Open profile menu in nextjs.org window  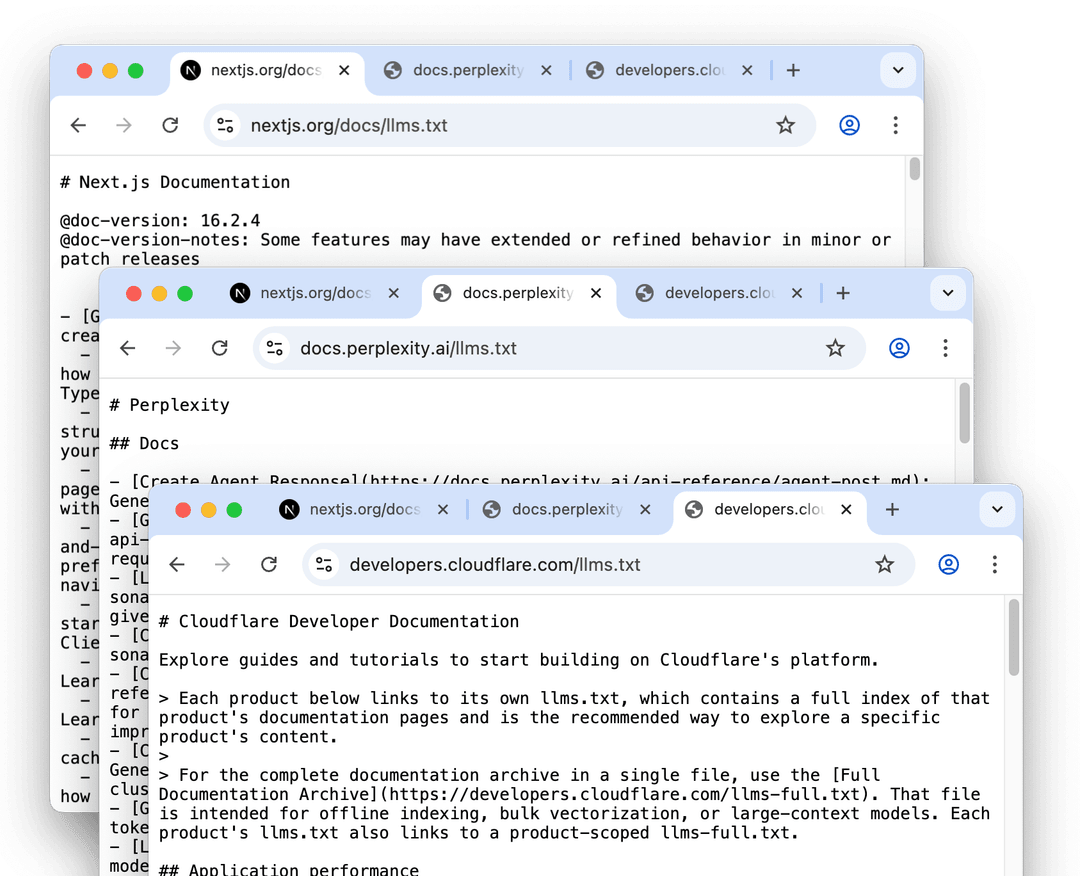tap(849, 125)
